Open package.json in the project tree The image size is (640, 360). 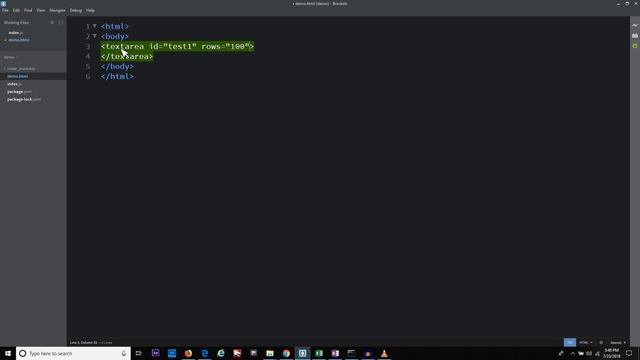(19, 92)
